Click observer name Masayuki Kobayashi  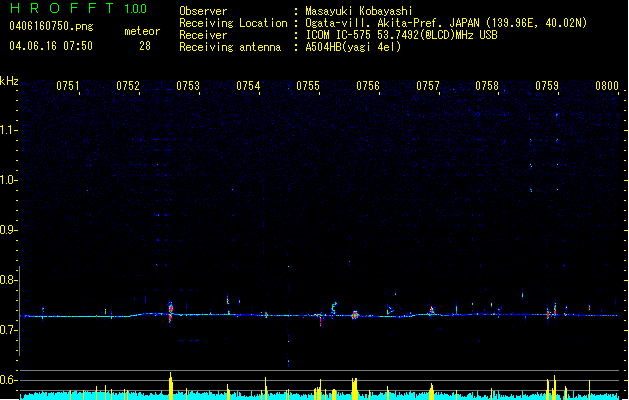tap(359, 11)
